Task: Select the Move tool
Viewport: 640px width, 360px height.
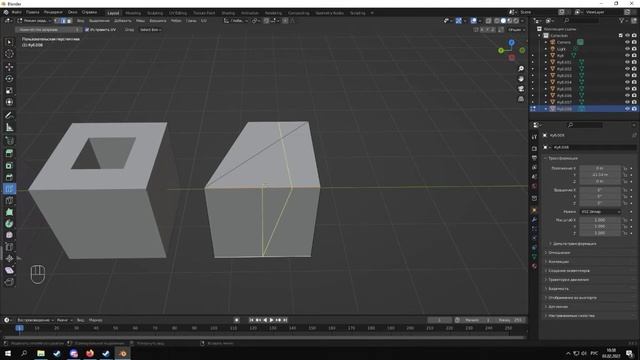Action: point(9,67)
